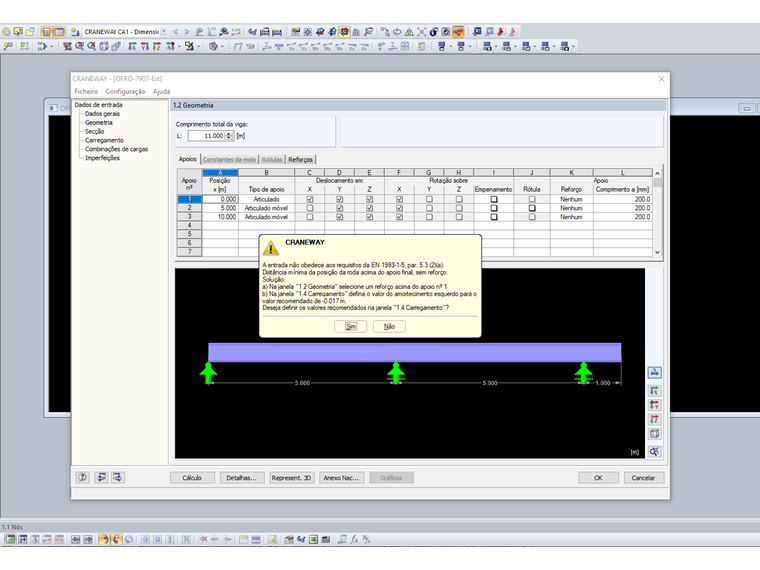This screenshot has width=760, height=570.
Task: Click the Anexo Nac... button
Action: pos(341,477)
